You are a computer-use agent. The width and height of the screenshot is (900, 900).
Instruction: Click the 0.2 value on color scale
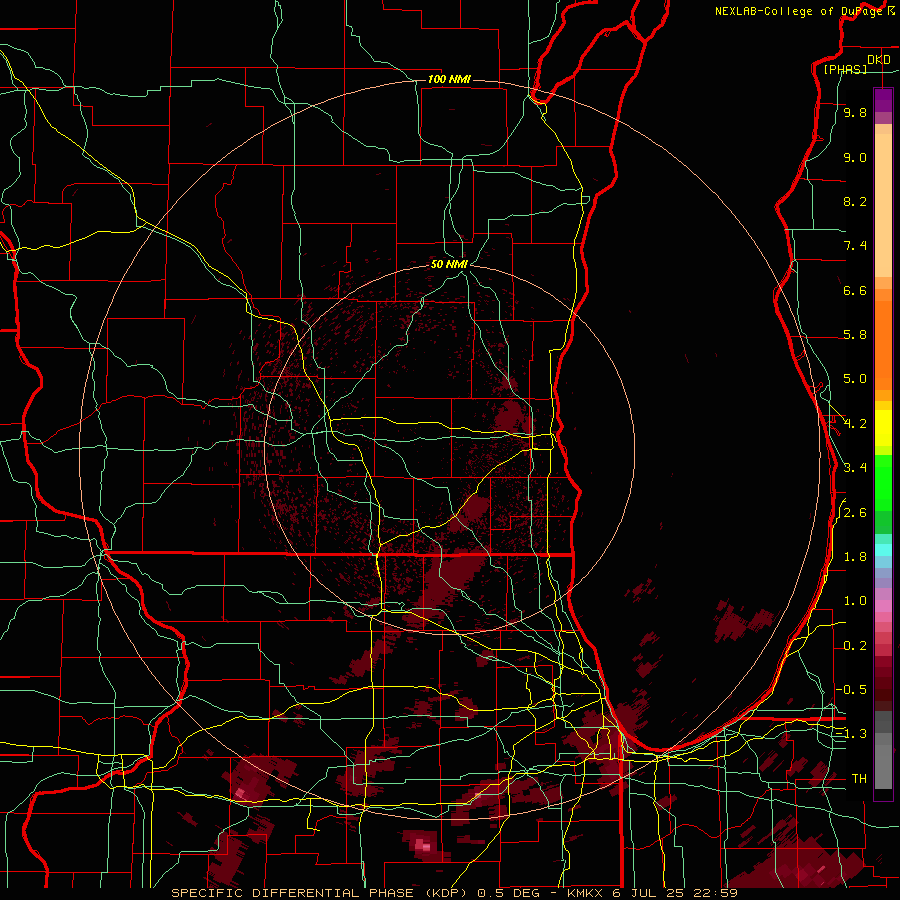tap(855, 646)
